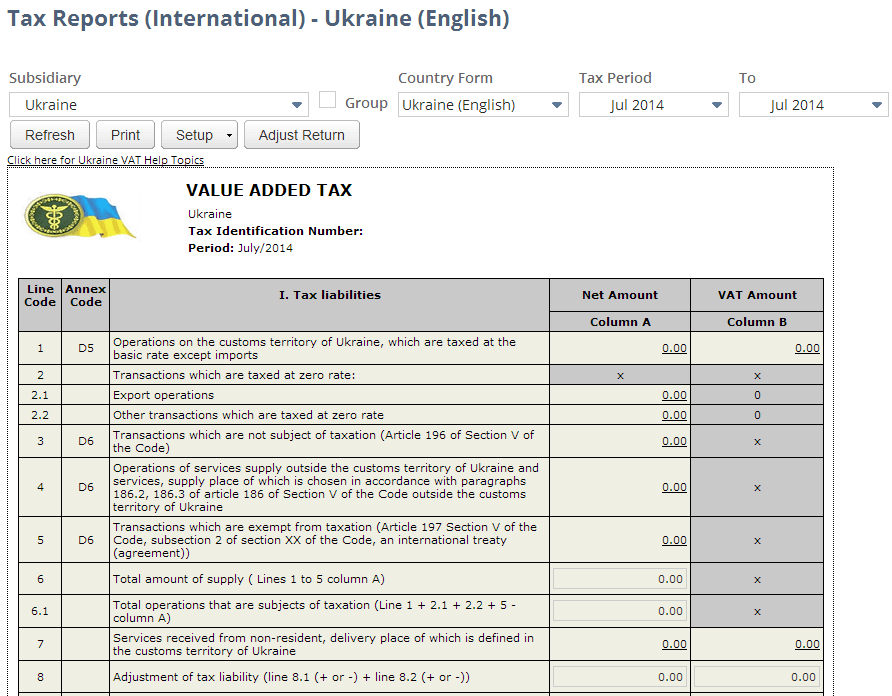Open line 1 Net Amount 0.00 link
This screenshot has width=892, height=696.
[x=674, y=348]
